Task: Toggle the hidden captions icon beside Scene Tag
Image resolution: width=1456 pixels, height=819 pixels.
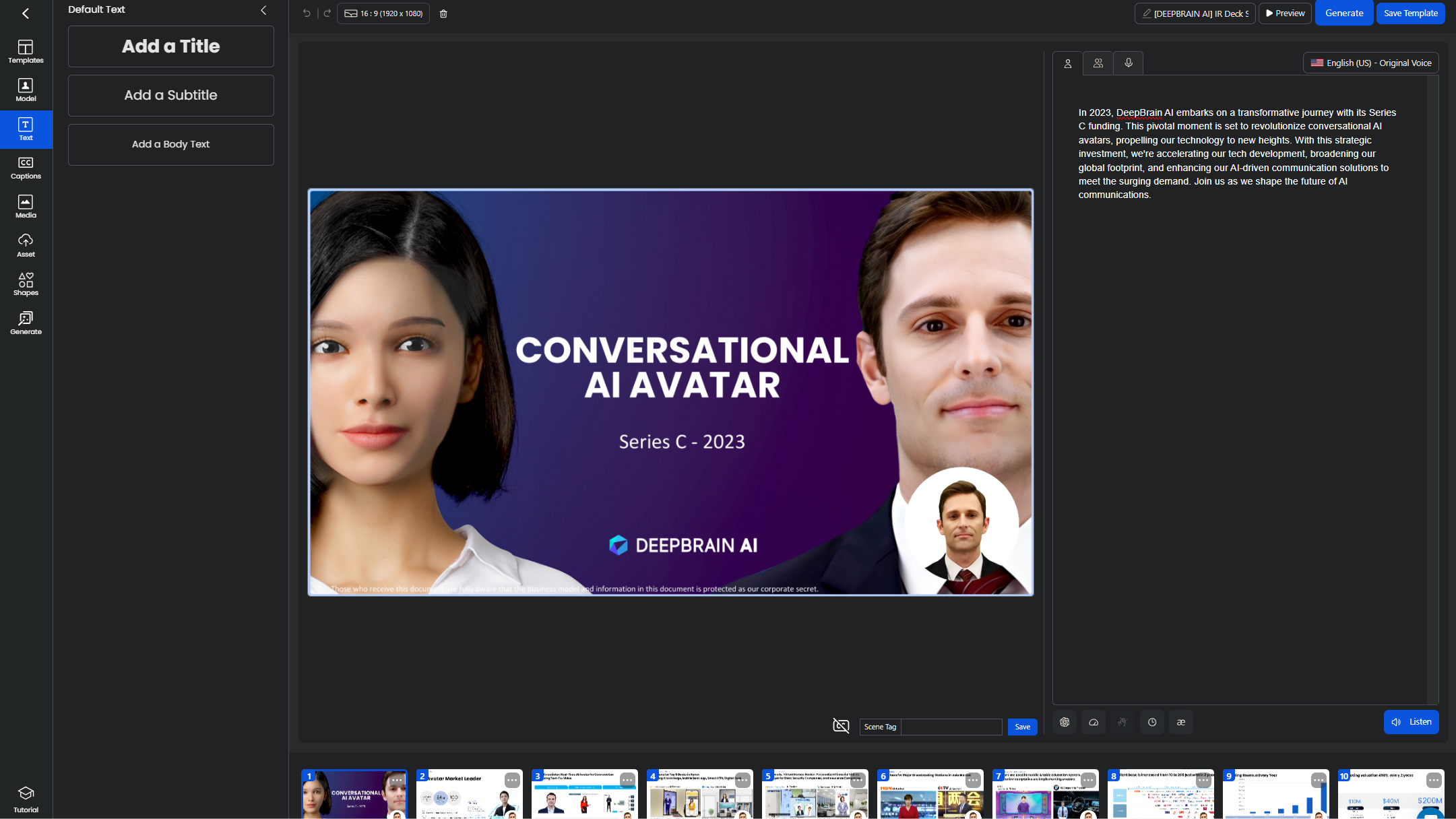Action: 841,725
